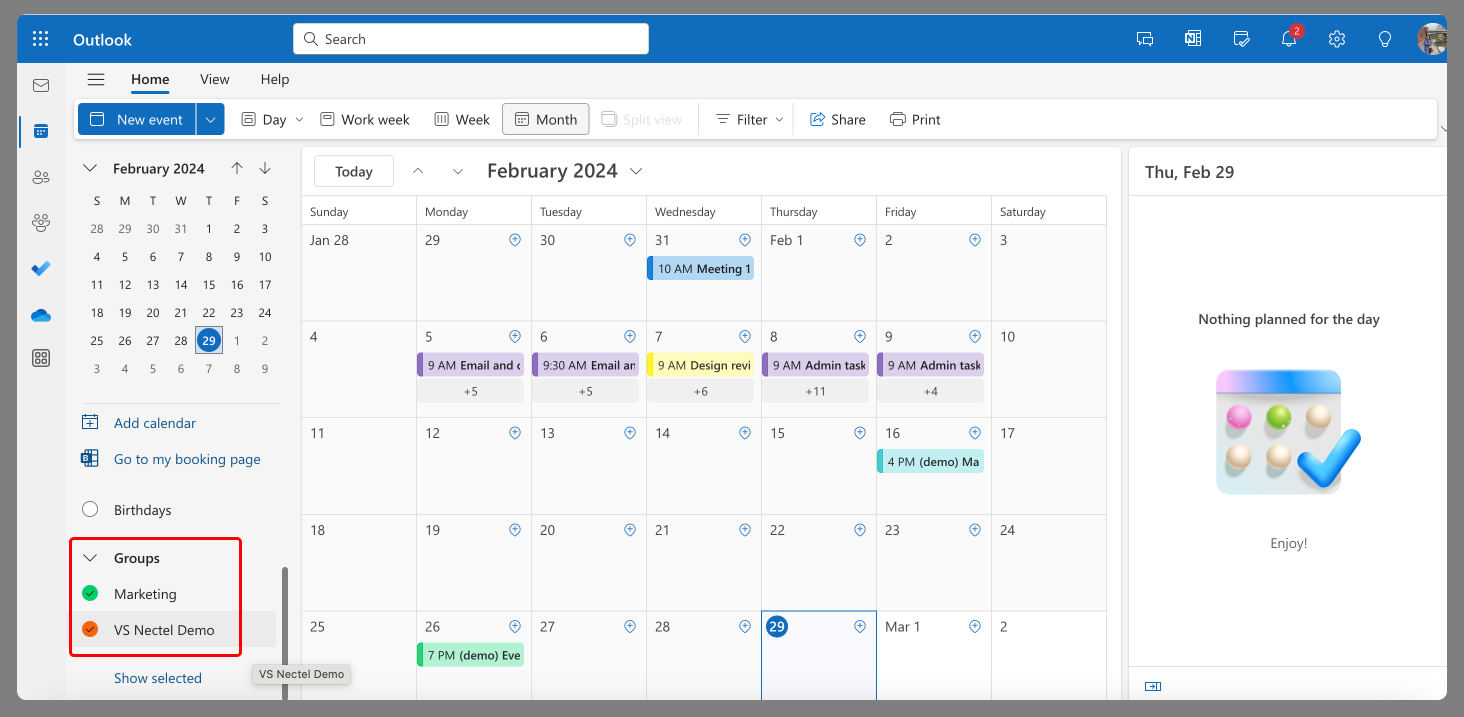Collapse the Groups section
This screenshot has width=1464, height=717.
coord(90,557)
